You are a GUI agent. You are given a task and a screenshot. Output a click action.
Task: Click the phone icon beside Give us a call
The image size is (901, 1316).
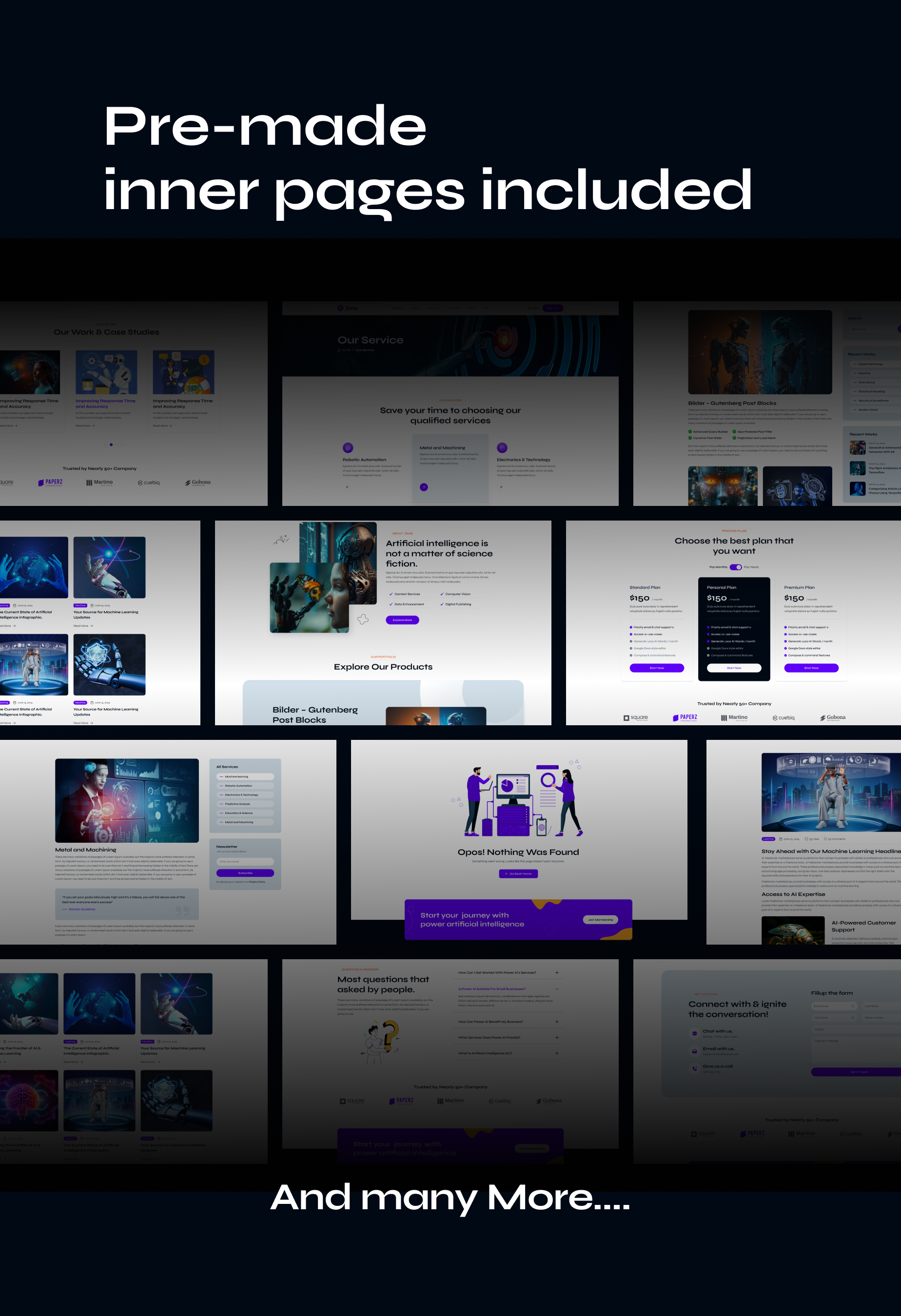point(695,1068)
